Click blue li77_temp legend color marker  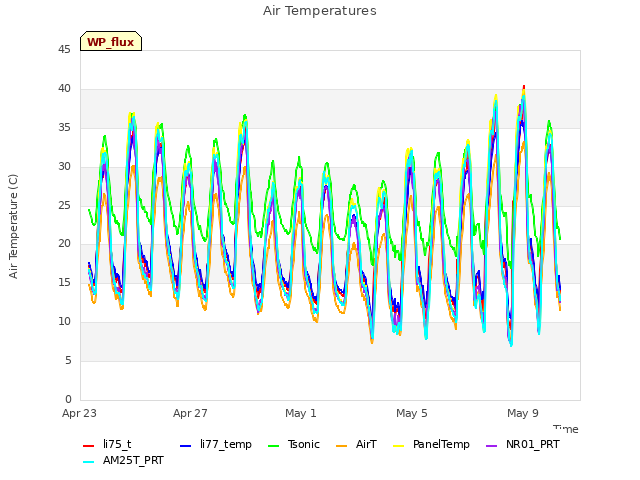[186, 446]
